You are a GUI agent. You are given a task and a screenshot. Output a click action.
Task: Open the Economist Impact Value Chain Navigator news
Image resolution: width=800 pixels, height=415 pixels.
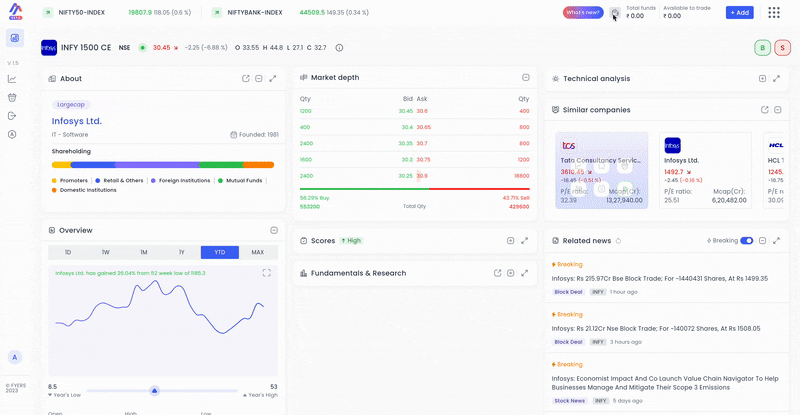665,383
